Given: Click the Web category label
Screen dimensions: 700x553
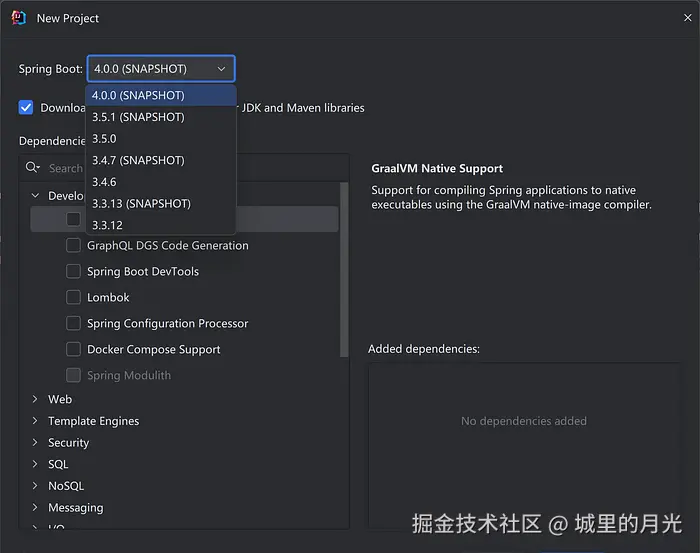Looking at the screenshot, I should tap(60, 399).
